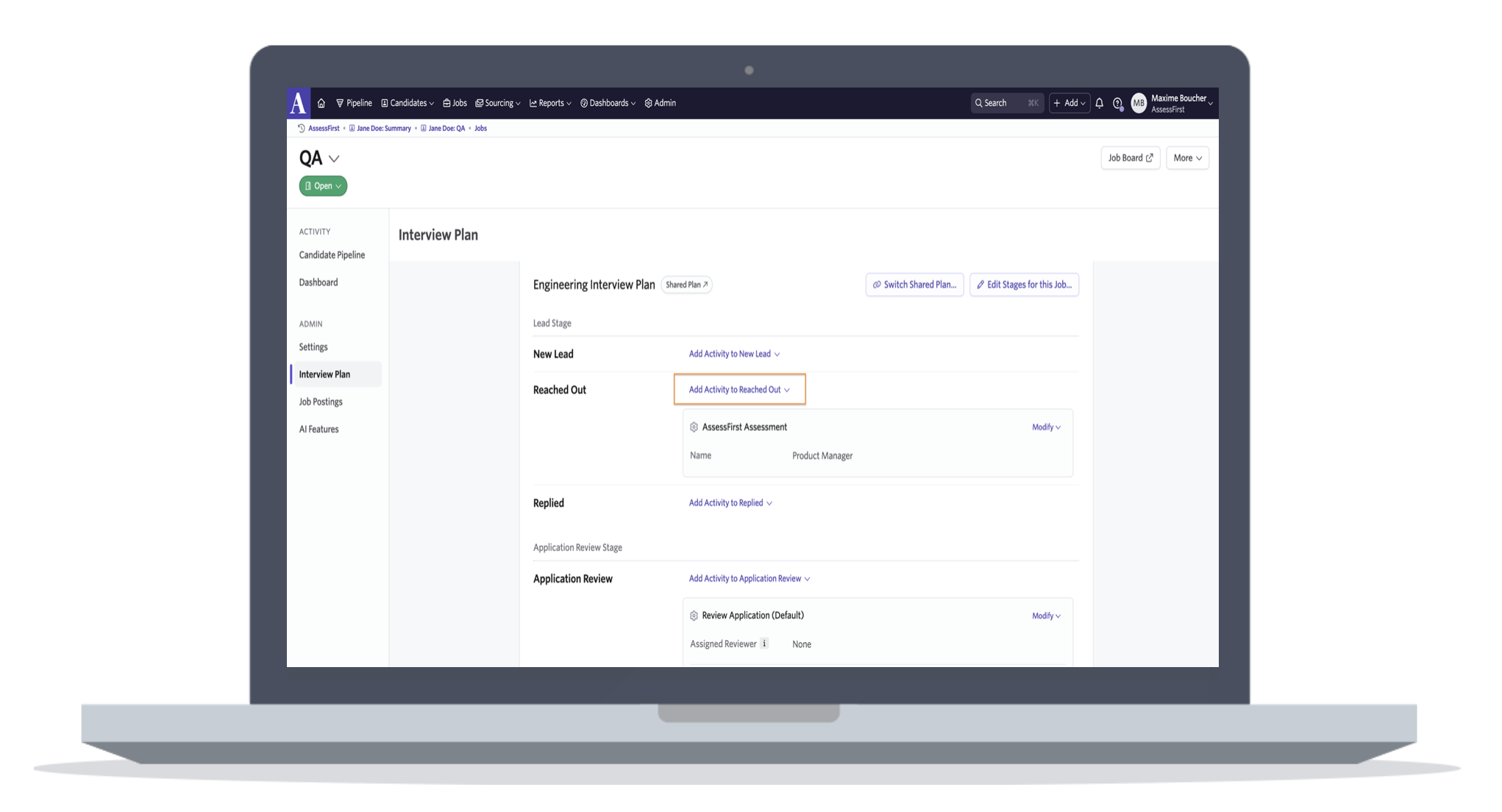Open the green Open status dropdown

coord(323,186)
